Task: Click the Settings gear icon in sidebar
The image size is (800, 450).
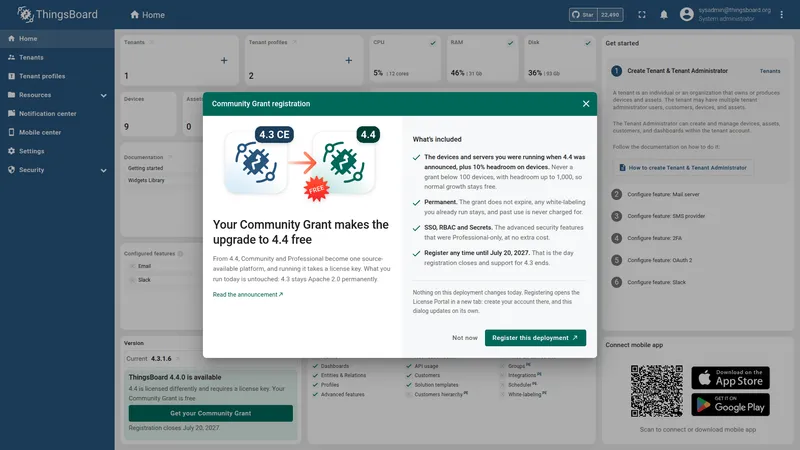Action: pos(11,151)
